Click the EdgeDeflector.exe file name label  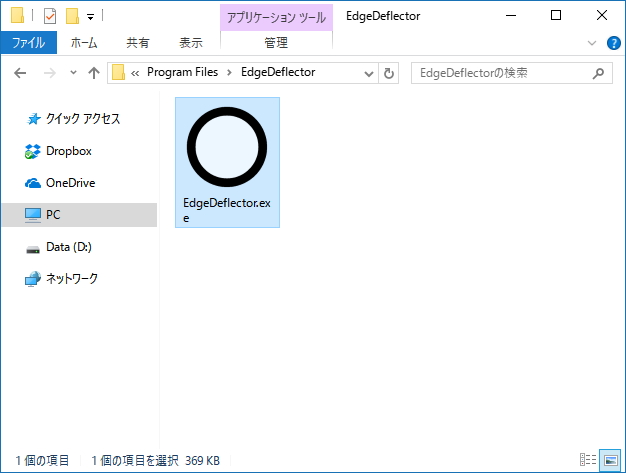point(227,210)
